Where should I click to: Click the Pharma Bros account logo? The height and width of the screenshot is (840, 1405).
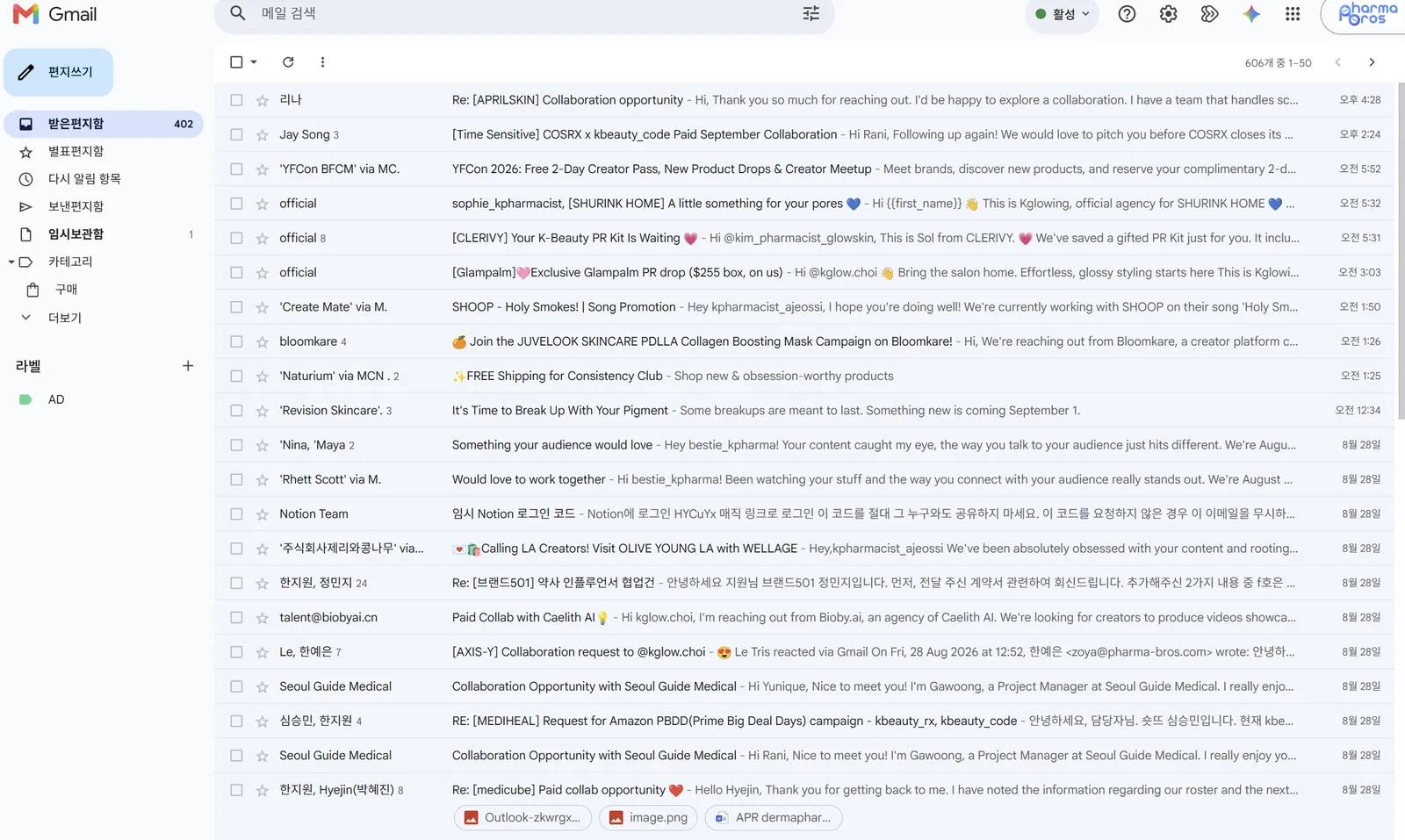[1366, 14]
